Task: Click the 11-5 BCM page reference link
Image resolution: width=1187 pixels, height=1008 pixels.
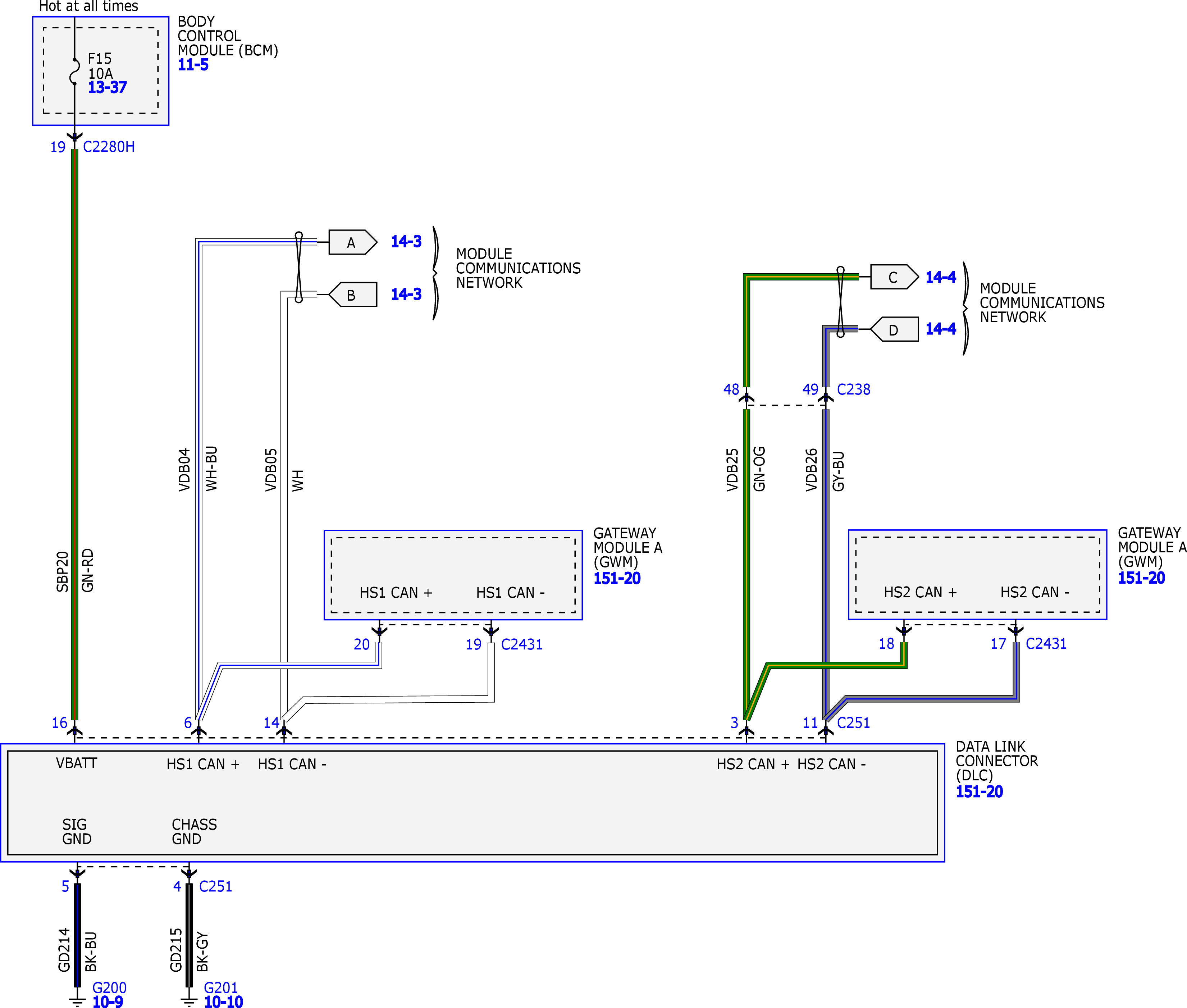Action: pyautogui.click(x=193, y=65)
